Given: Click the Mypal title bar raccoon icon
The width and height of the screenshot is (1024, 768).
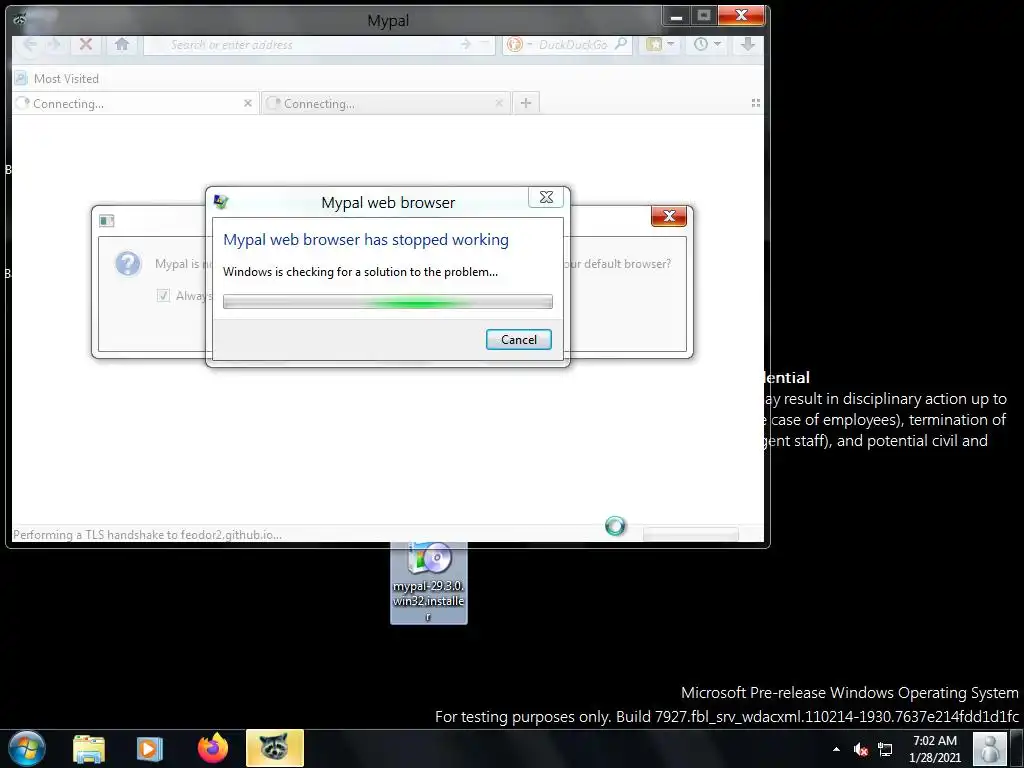Looking at the screenshot, I should pyautogui.click(x=20, y=20).
